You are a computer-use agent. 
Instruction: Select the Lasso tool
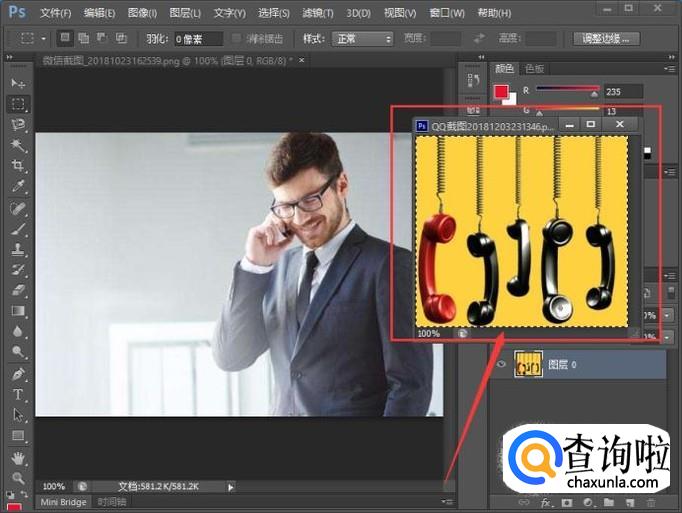(18, 125)
